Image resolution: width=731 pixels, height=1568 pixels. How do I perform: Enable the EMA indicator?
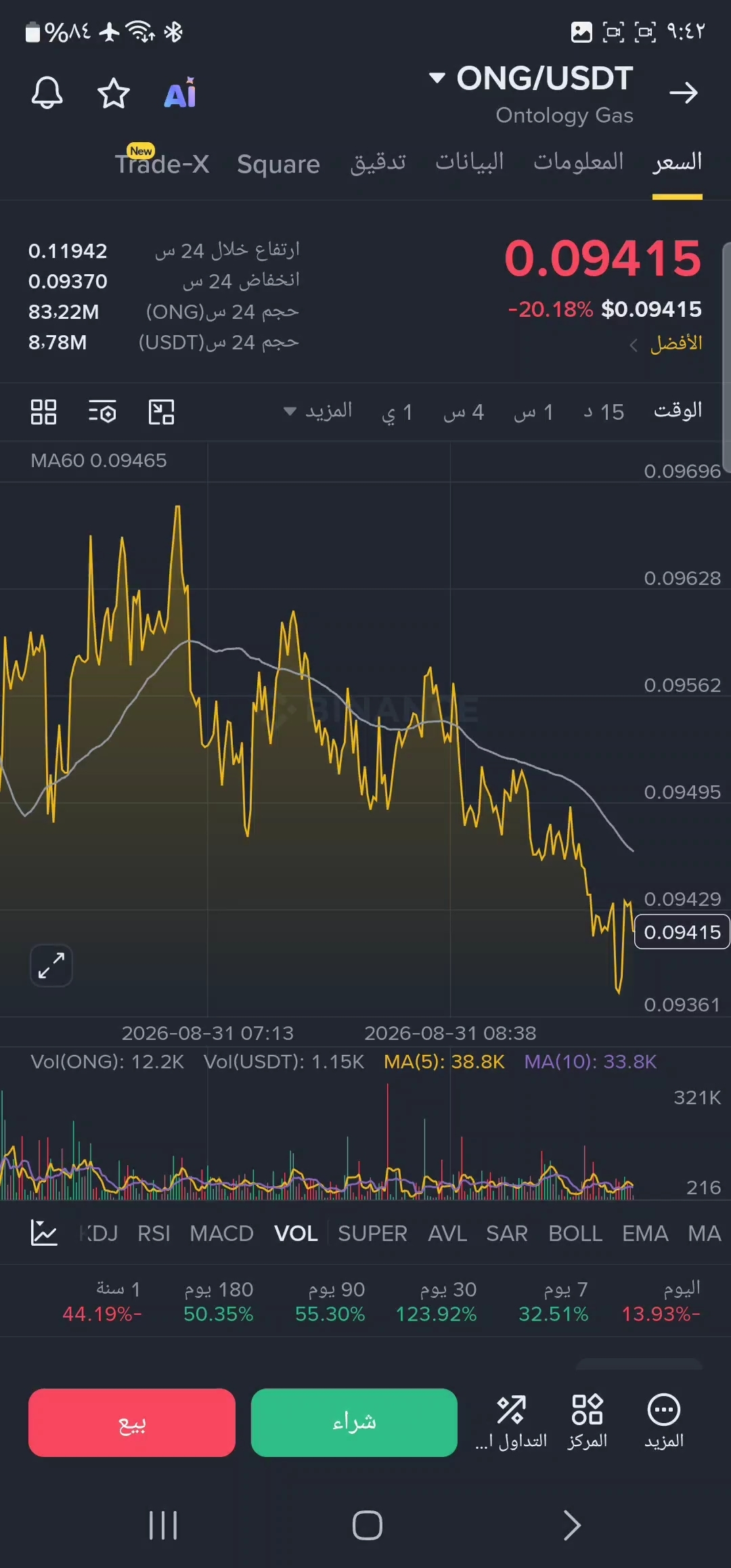(x=645, y=1234)
